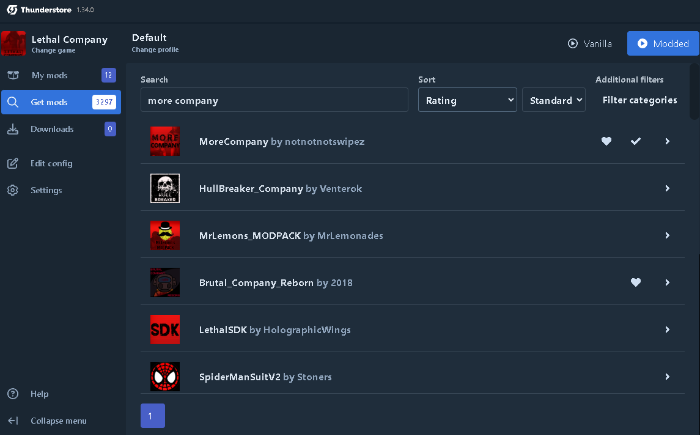Click the Downloads tray icon
Image resolution: width=700 pixels, height=435 pixels.
coord(13,129)
